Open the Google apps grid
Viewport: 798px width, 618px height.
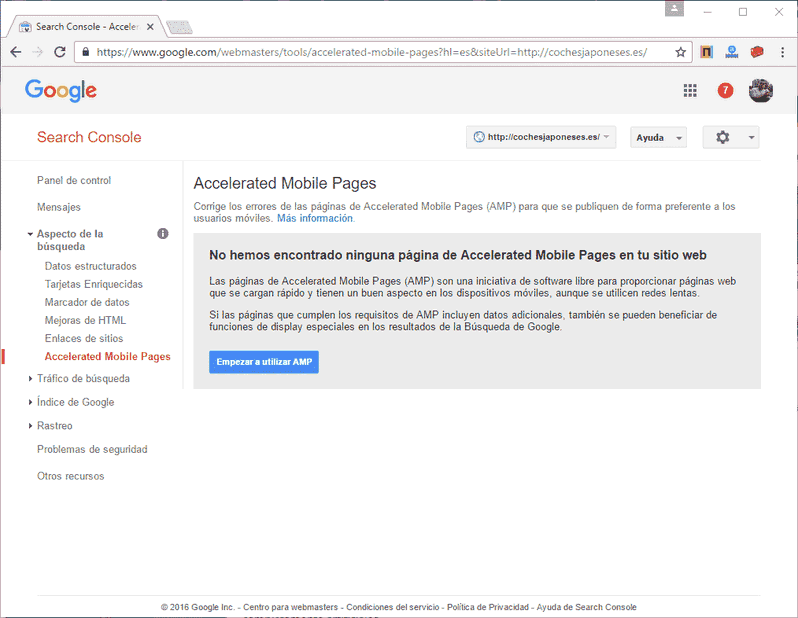(690, 91)
